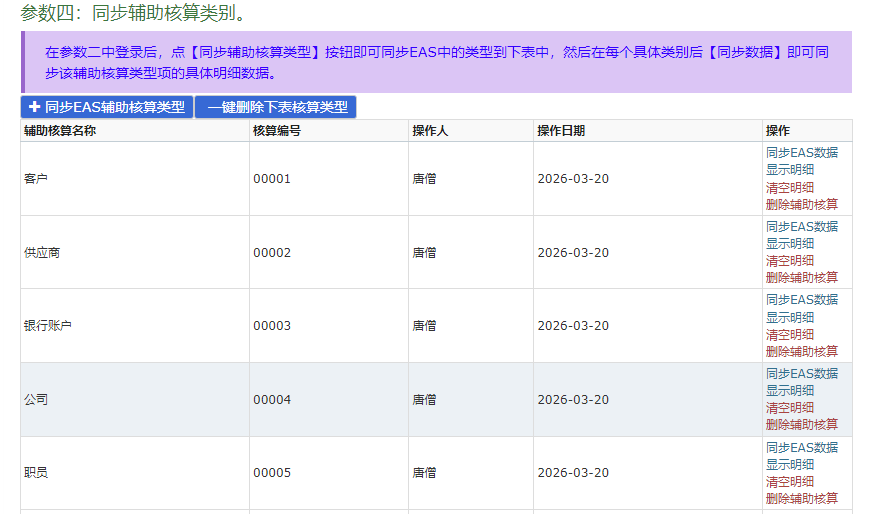Delete the 公司 auxiliary accounting type
The image size is (869, 514).
[801, 425]
